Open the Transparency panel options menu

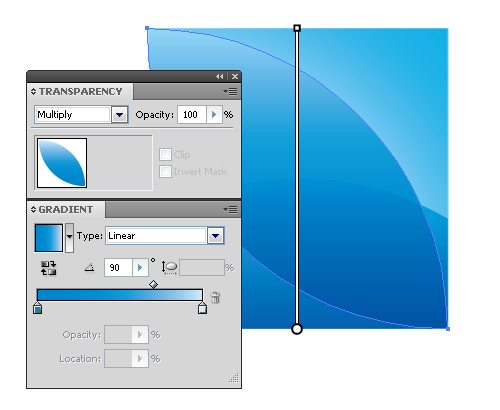click(x=230, y=91)
